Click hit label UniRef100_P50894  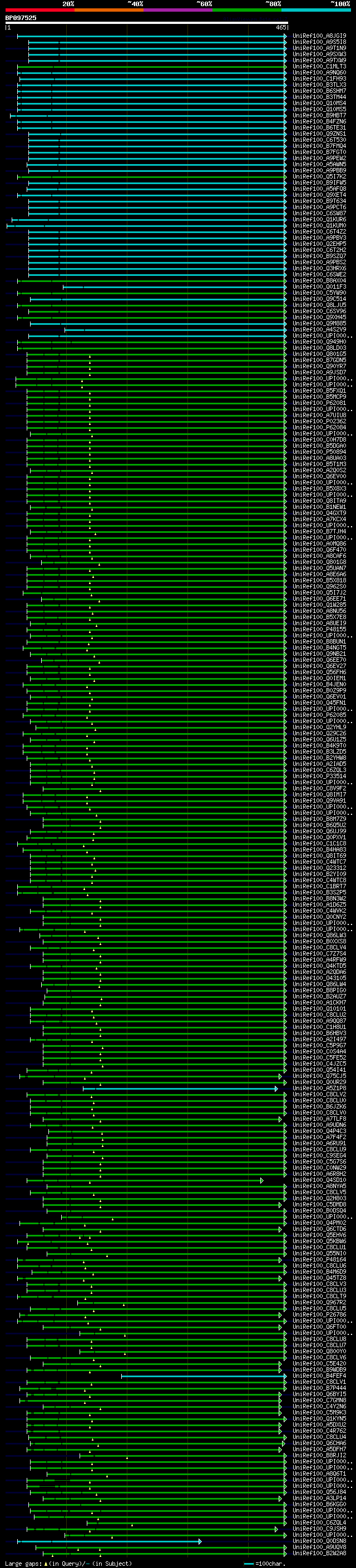tap(319, 452)
